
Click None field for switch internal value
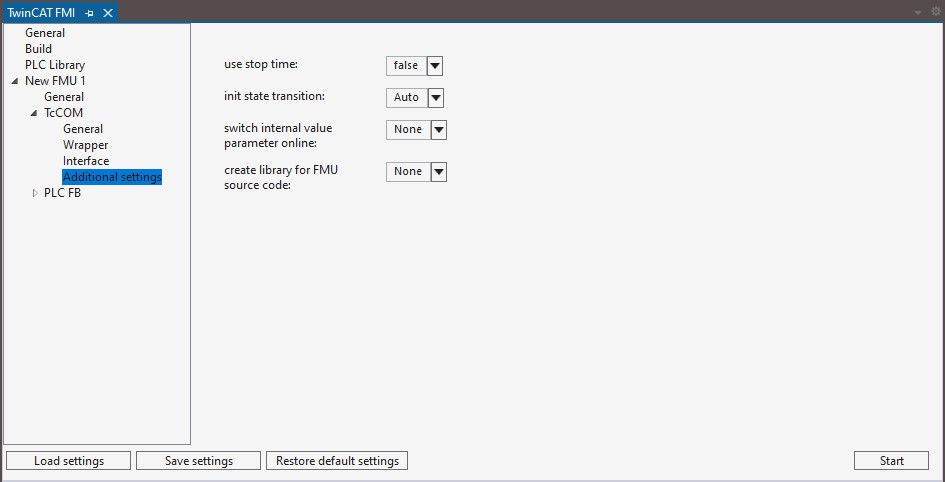(409, 130)
